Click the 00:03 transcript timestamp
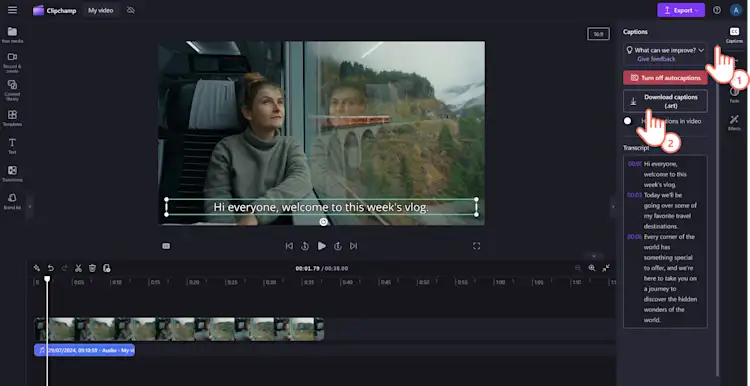The height and width of the screenshot is (386, 750). [635, 195]
